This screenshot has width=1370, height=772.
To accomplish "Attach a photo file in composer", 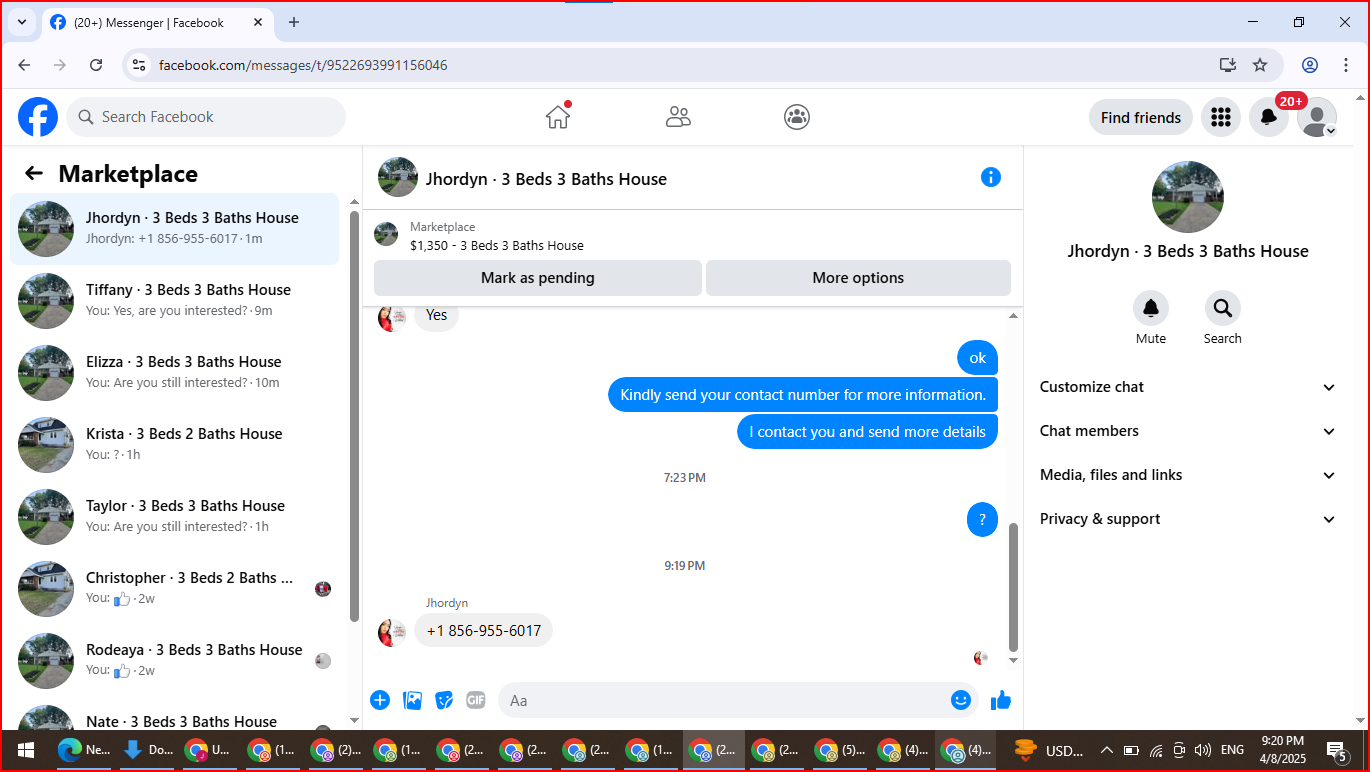I will pyautogui.click(x=412, y=700).
